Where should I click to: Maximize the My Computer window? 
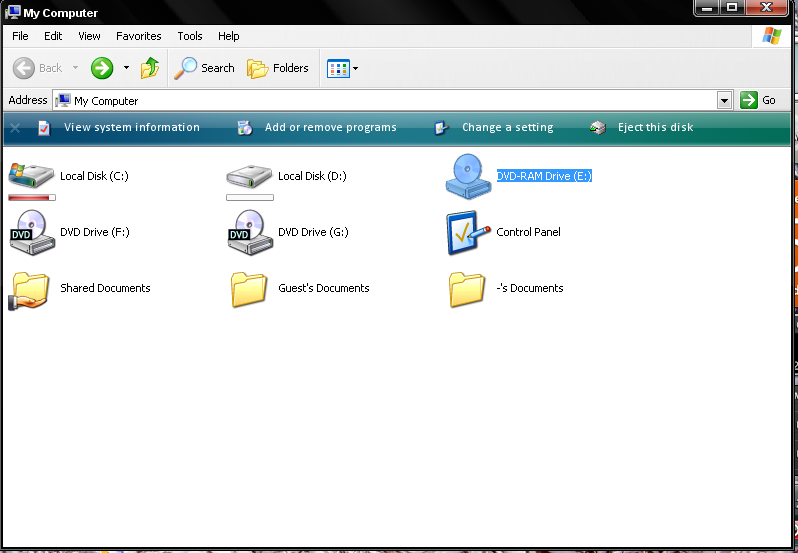point(732,8)
